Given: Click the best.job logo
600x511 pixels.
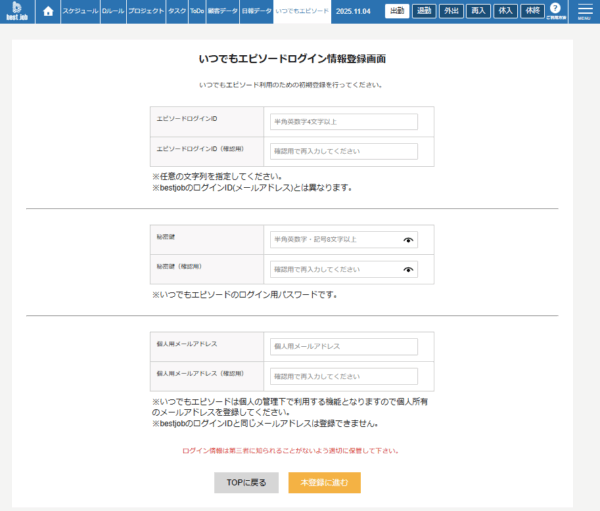Looking at the screenshot, I should tap(16, 12).
